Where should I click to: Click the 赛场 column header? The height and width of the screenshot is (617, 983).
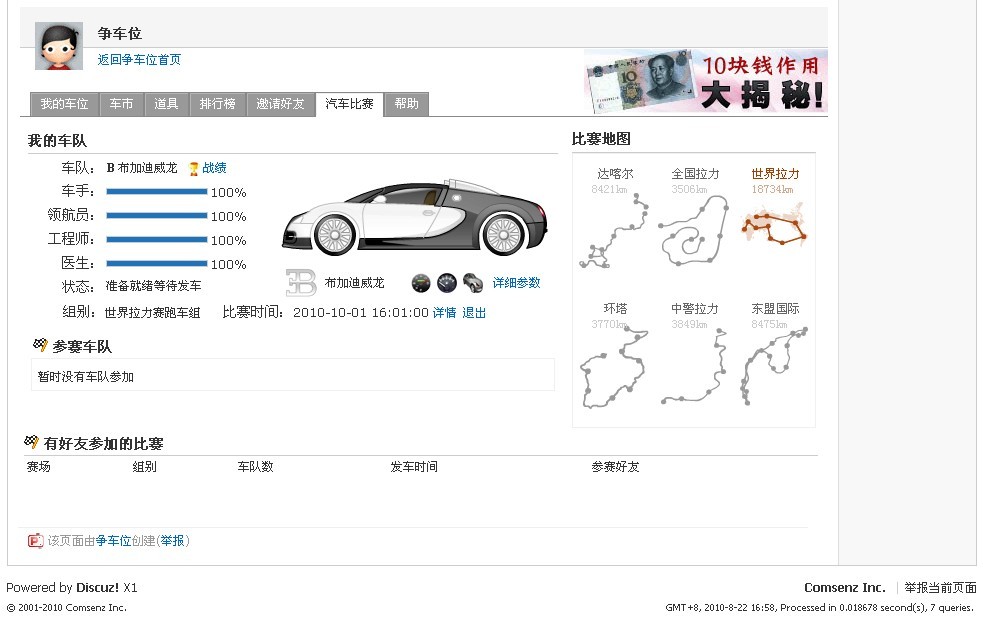(38, 467)
